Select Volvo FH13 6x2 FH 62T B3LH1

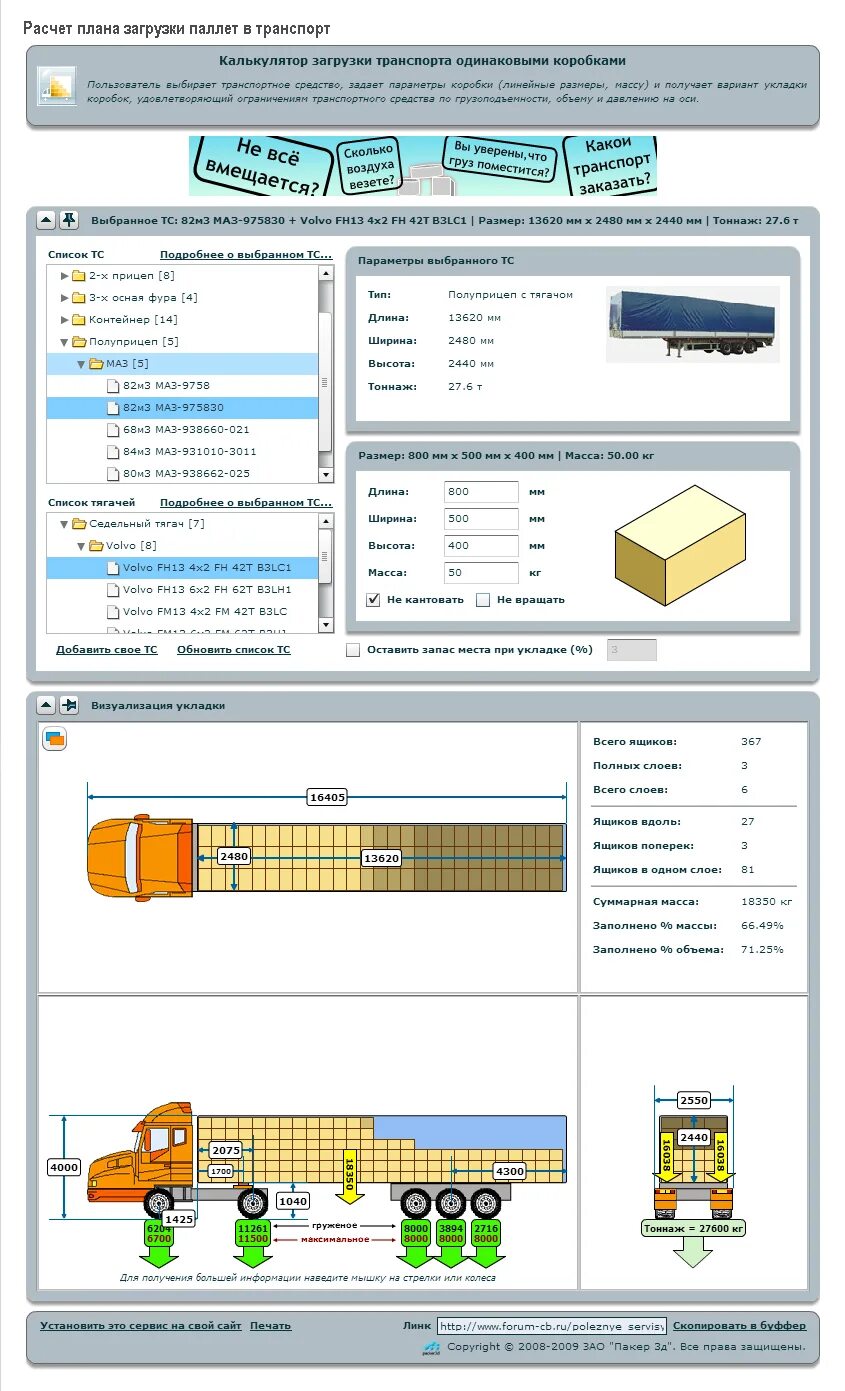(182, 590)
